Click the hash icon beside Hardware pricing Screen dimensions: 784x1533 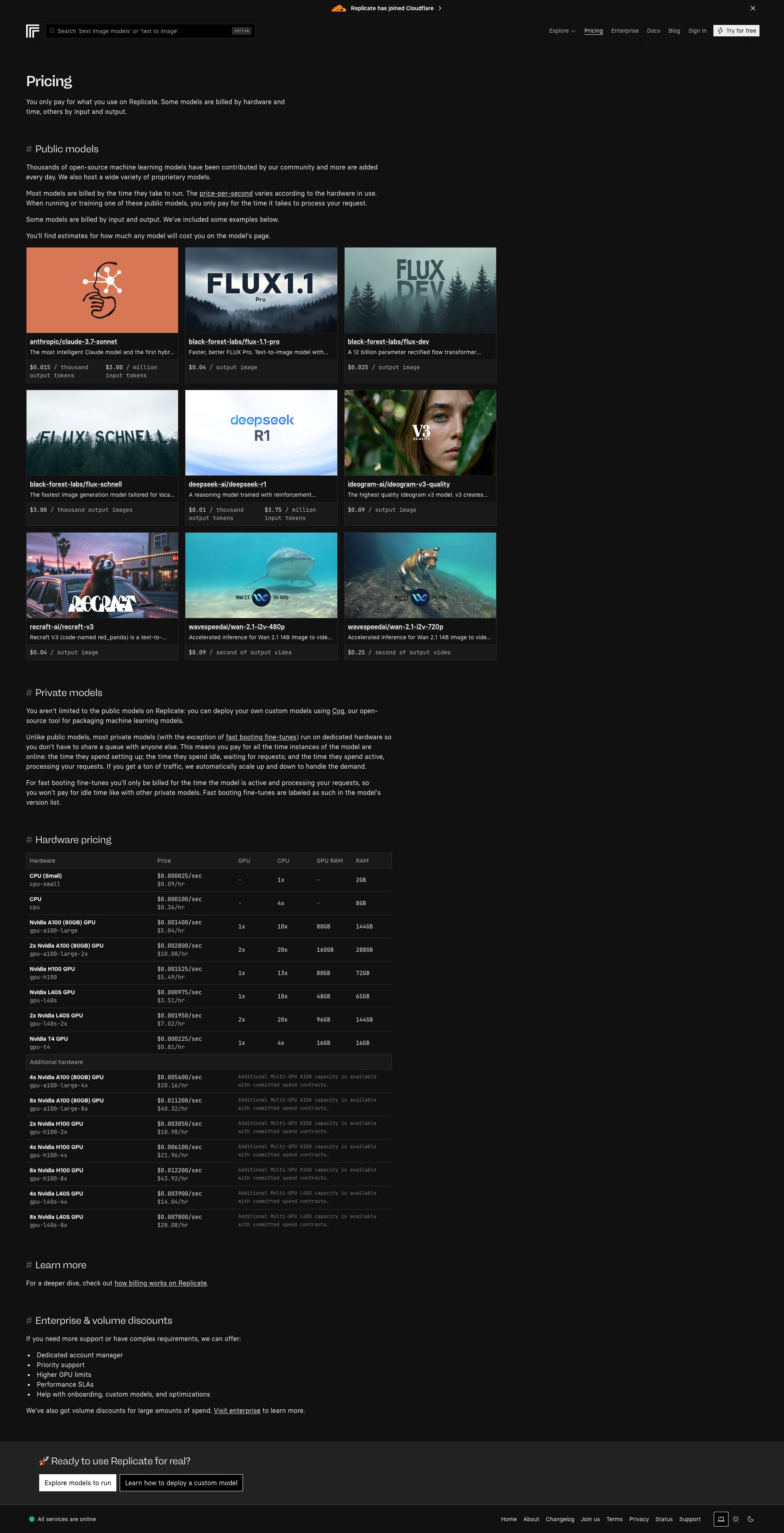(x=29, y=840)
